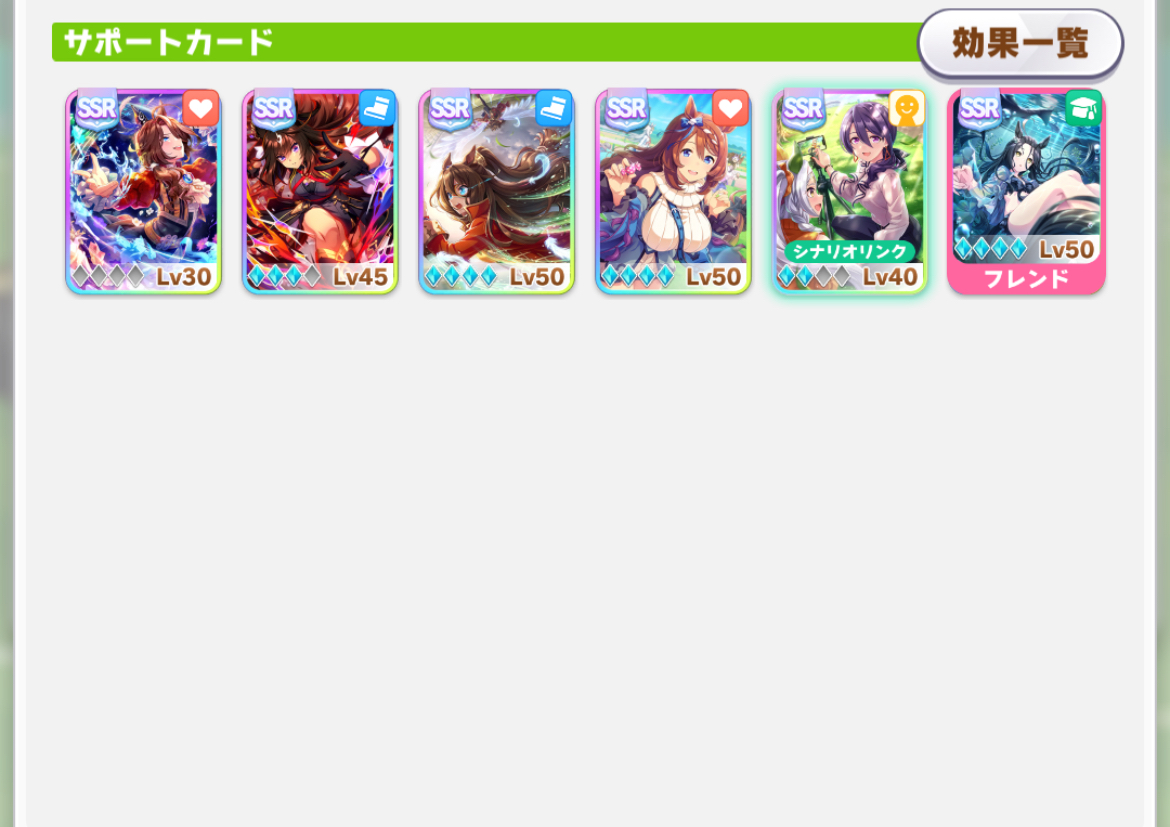Viewport: 1170px width, 827px height.
Task: Click SSR badge on the first card
Action: (x=97, y=110)
